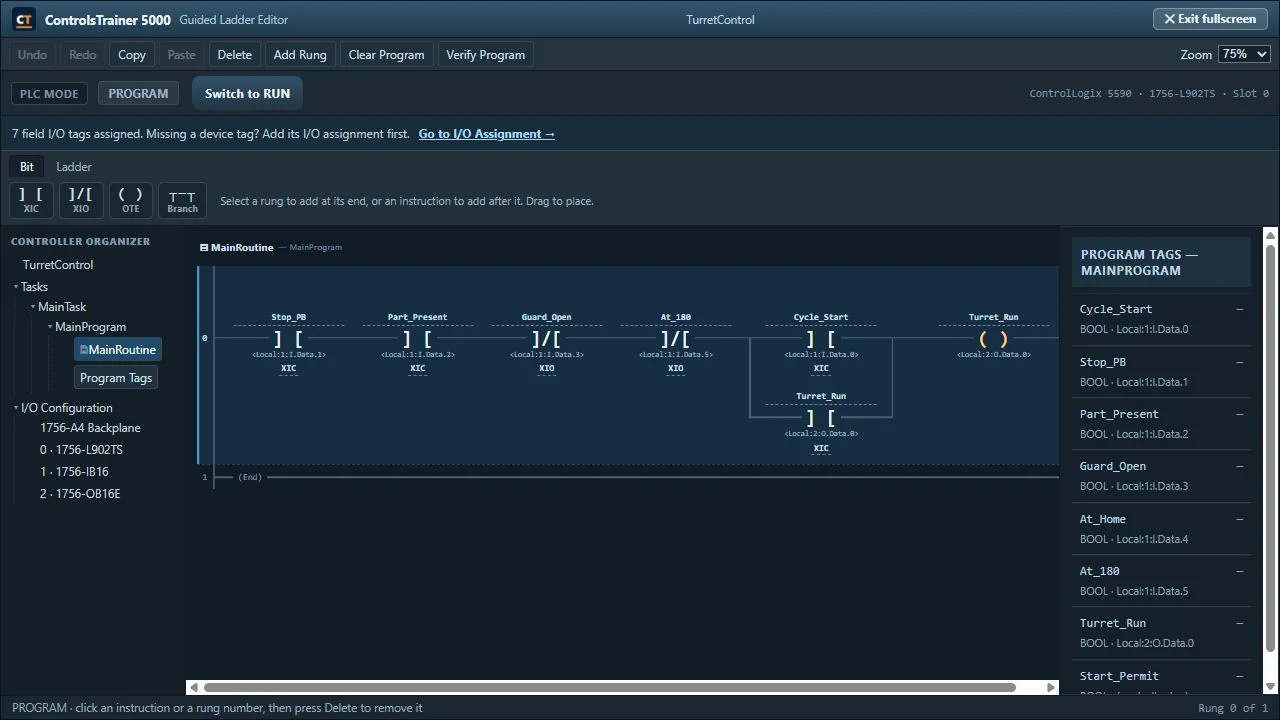
Task: Switch to the Ladder instruction tab
Action: point(74,167)
